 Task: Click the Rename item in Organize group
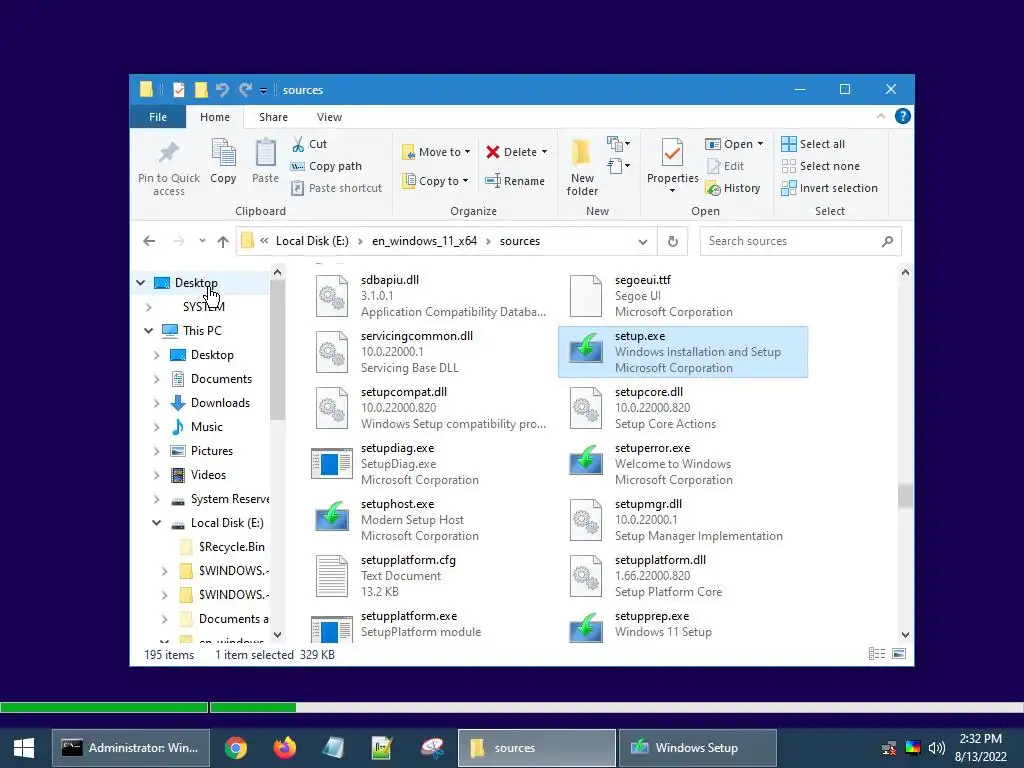[x=515, y=181]
